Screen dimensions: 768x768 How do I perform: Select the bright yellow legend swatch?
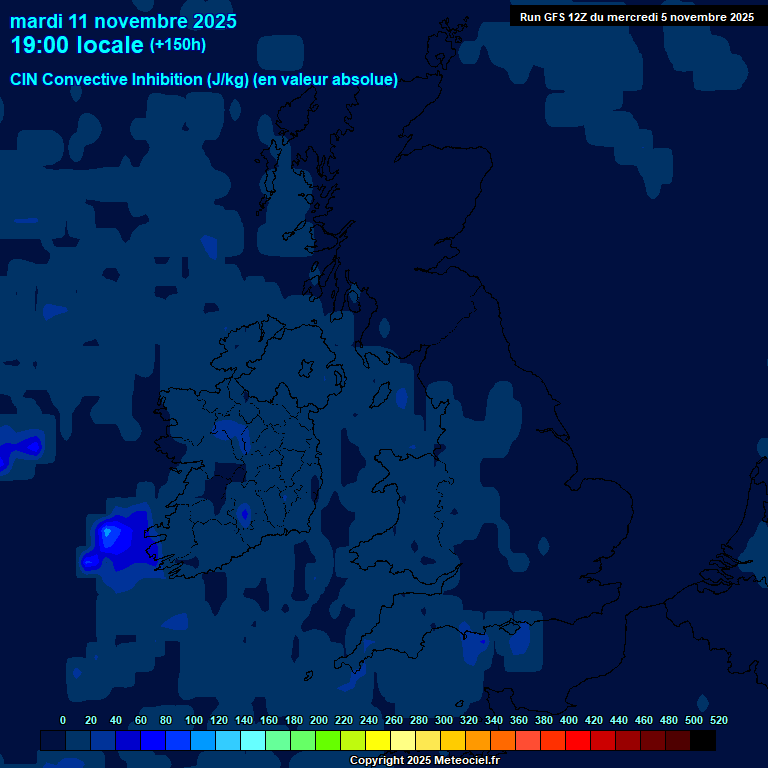[x=378, y=740]
